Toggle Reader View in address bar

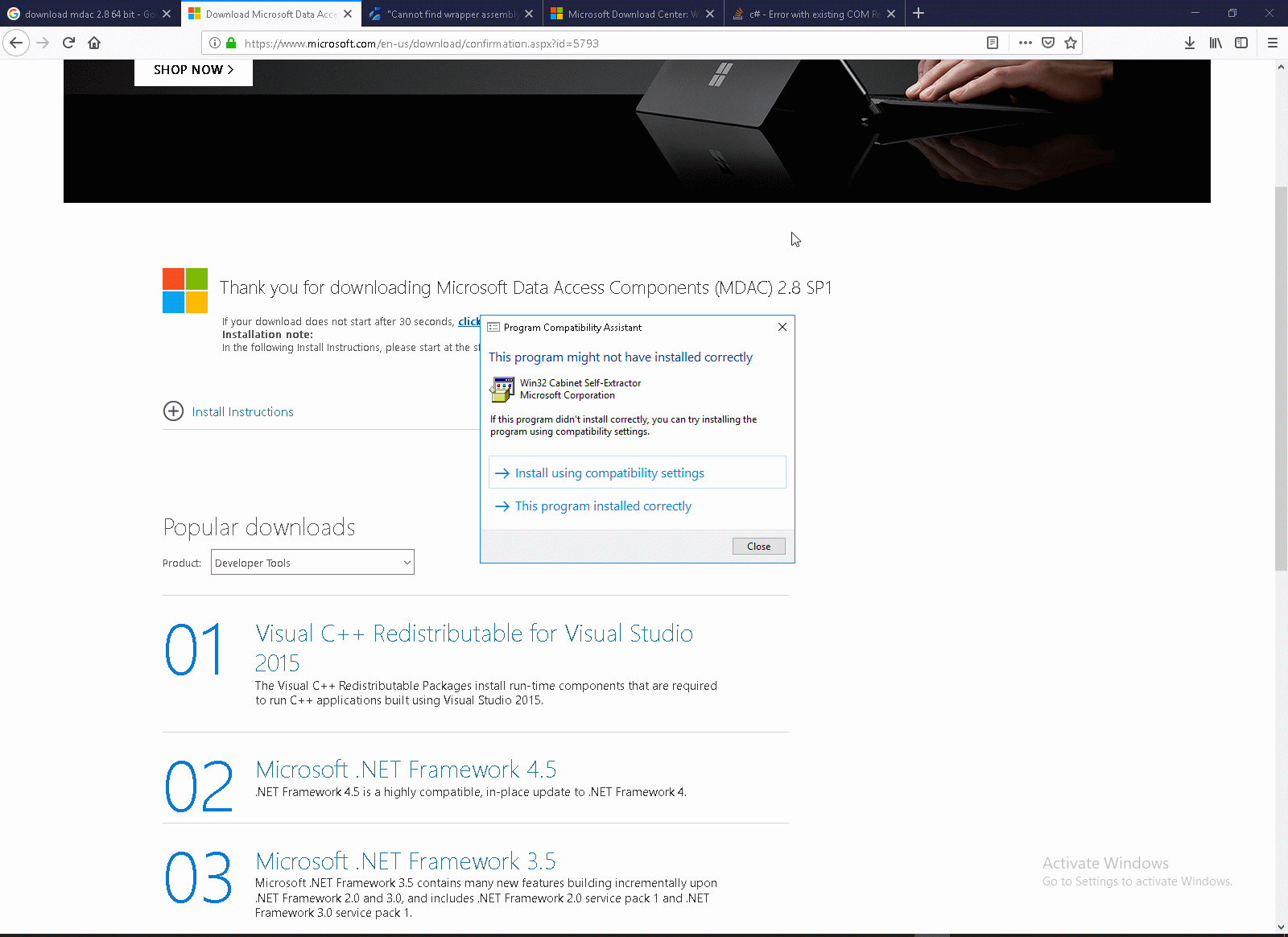click(x=993, y=43)
